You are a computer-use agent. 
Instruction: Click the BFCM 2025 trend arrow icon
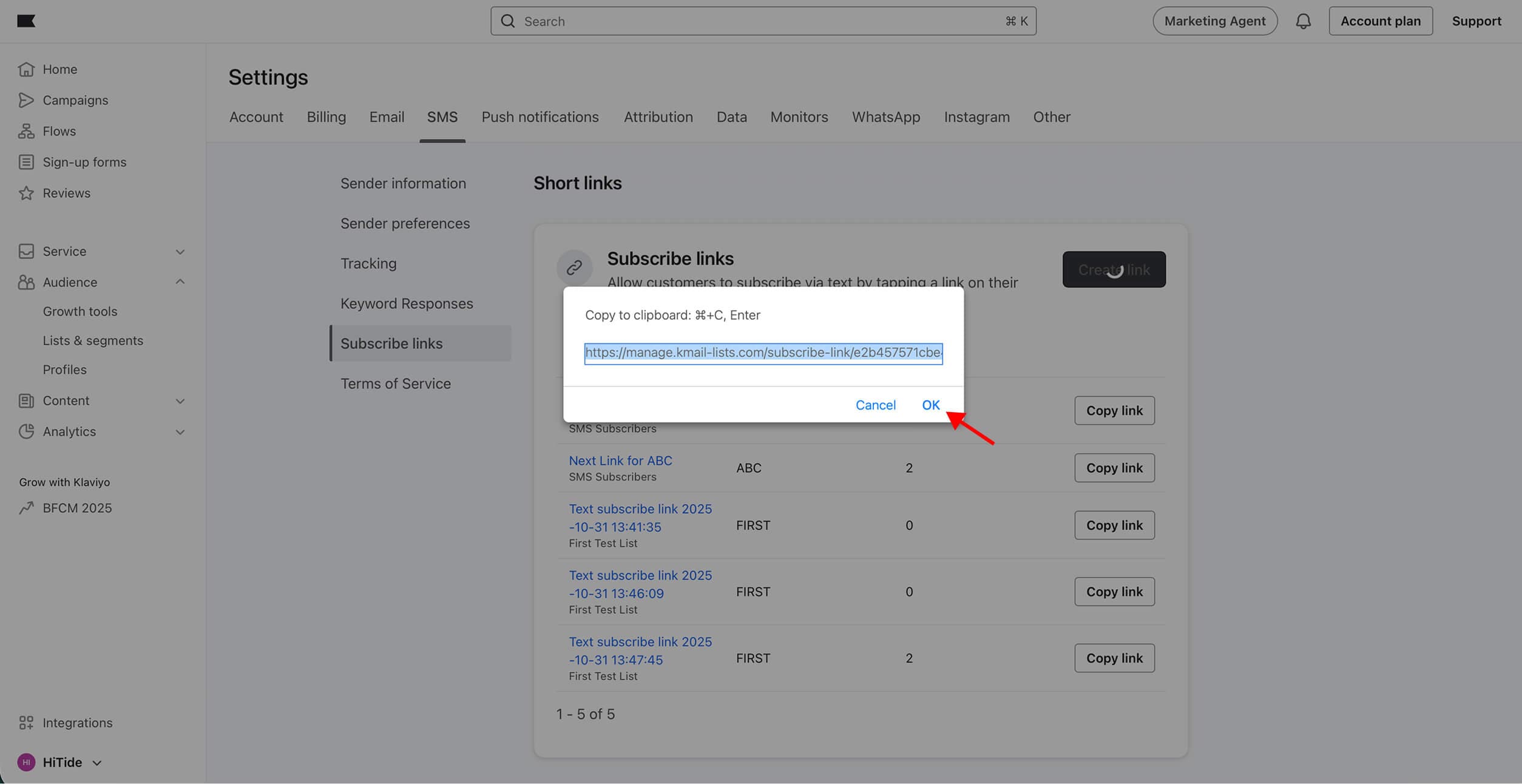[26, 508]
